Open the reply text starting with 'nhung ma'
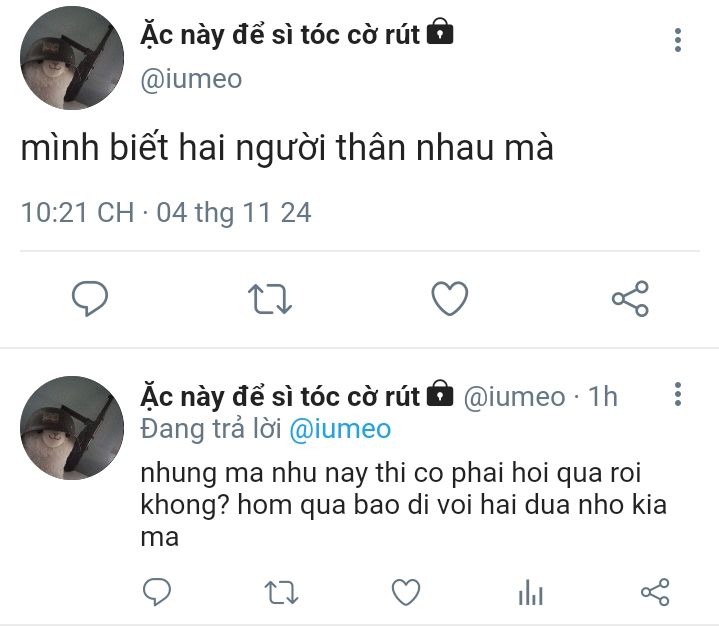Image resolution: width=719 pixels, height=627 pixels. coord(404,505)
